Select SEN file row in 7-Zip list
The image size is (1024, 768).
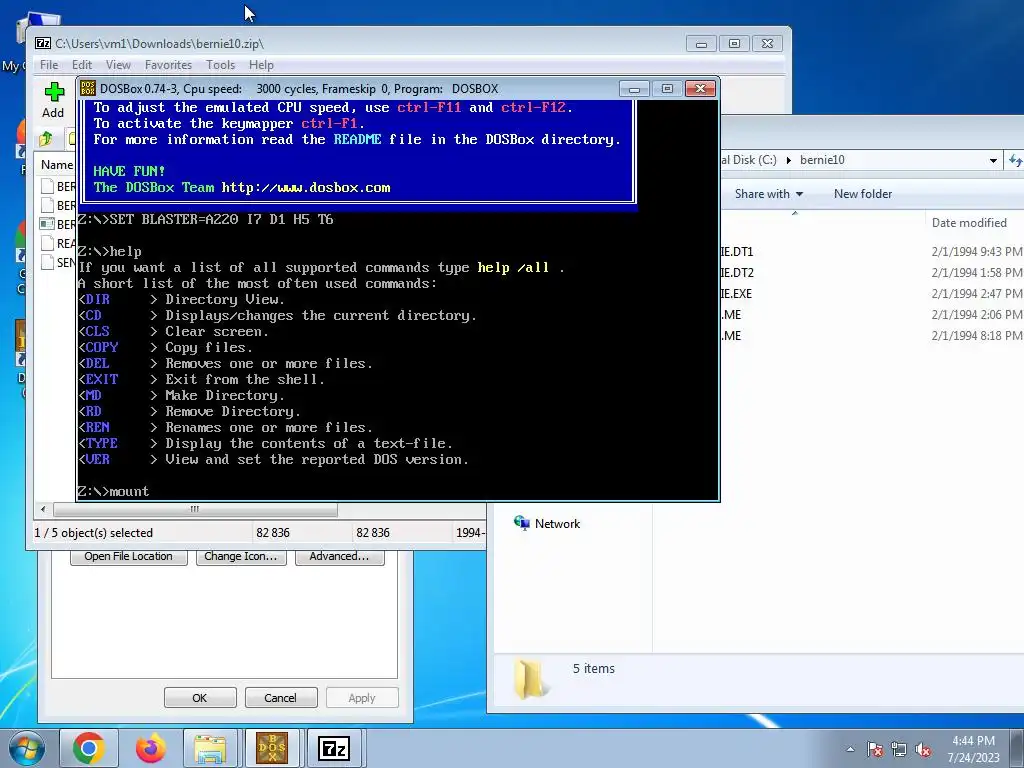tap(57, 262)
